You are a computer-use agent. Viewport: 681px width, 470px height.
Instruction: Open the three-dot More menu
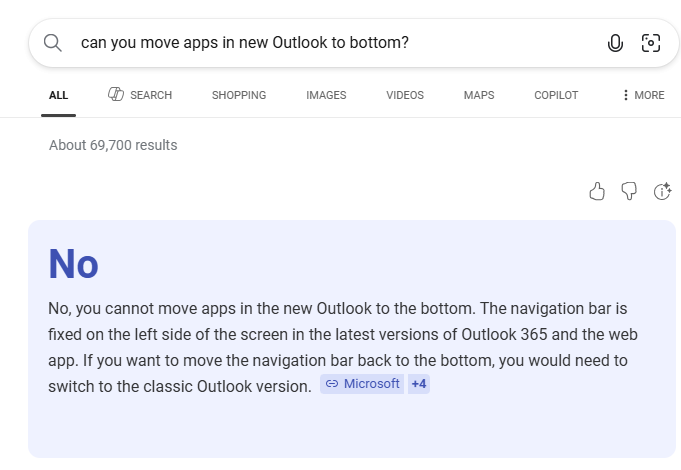click(644, 95)
